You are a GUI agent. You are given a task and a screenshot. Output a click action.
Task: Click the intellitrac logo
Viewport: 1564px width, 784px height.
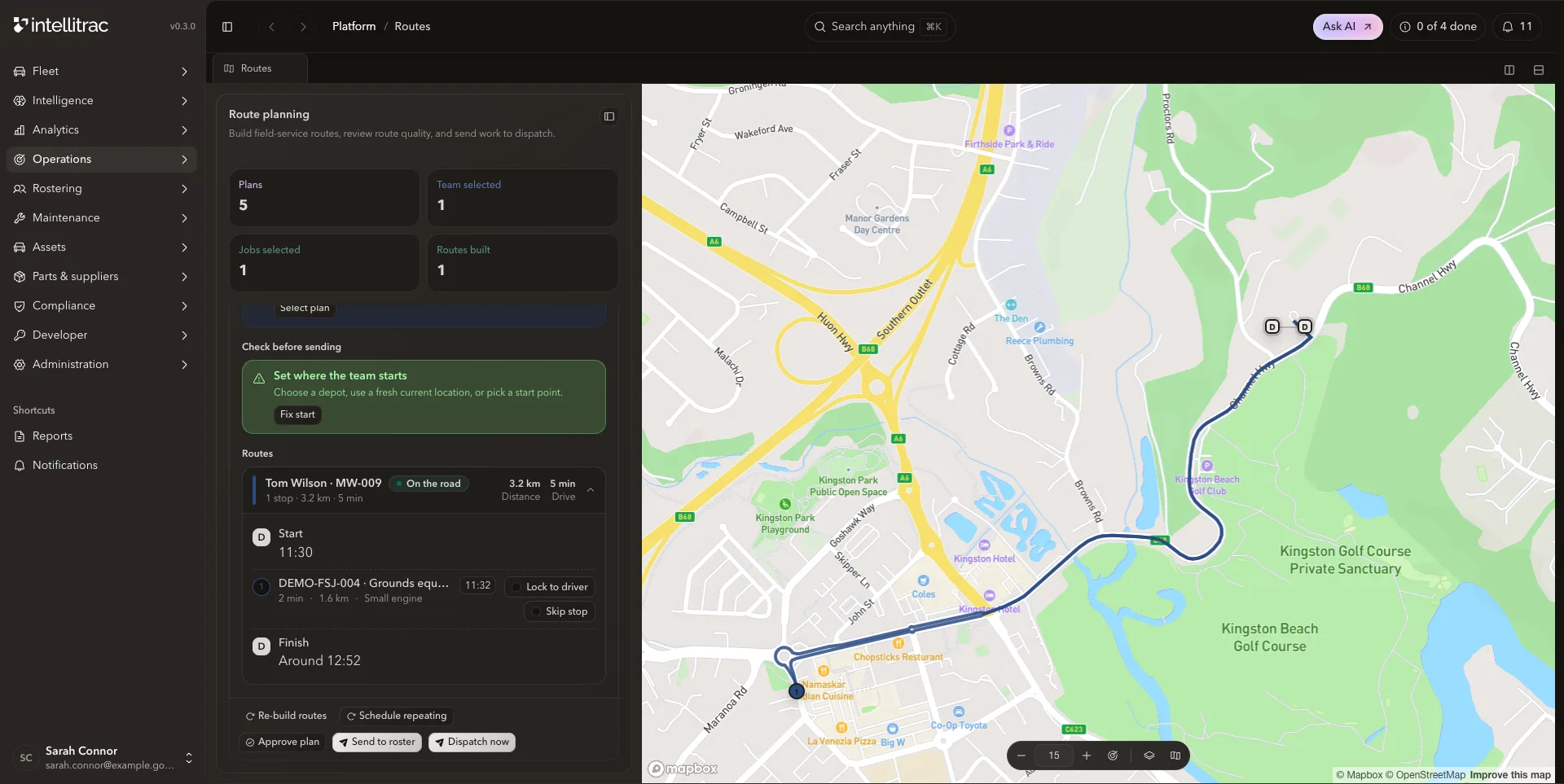(61, 25)
